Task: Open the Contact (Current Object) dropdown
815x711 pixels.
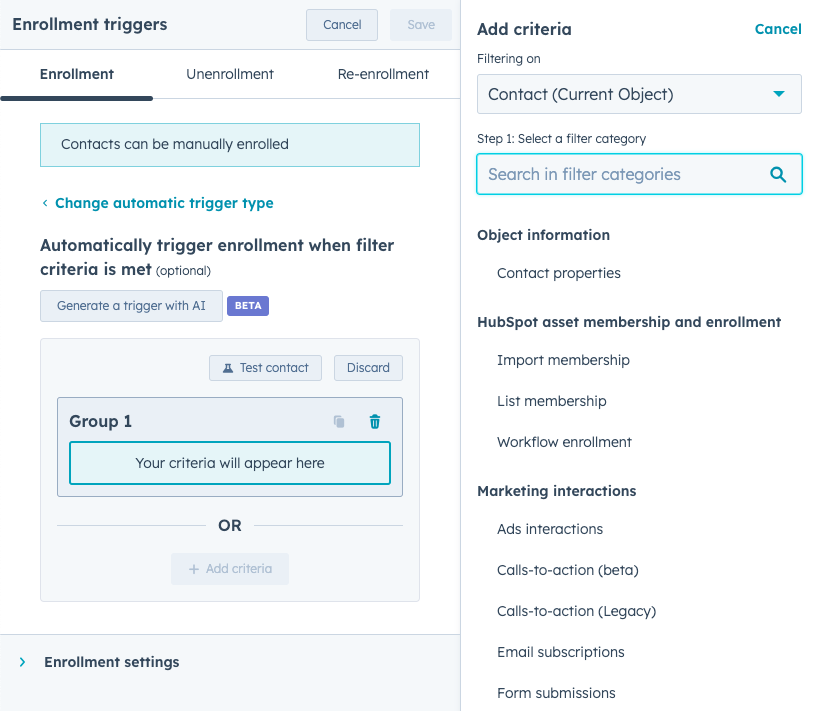Action: [x=638, y=93]
